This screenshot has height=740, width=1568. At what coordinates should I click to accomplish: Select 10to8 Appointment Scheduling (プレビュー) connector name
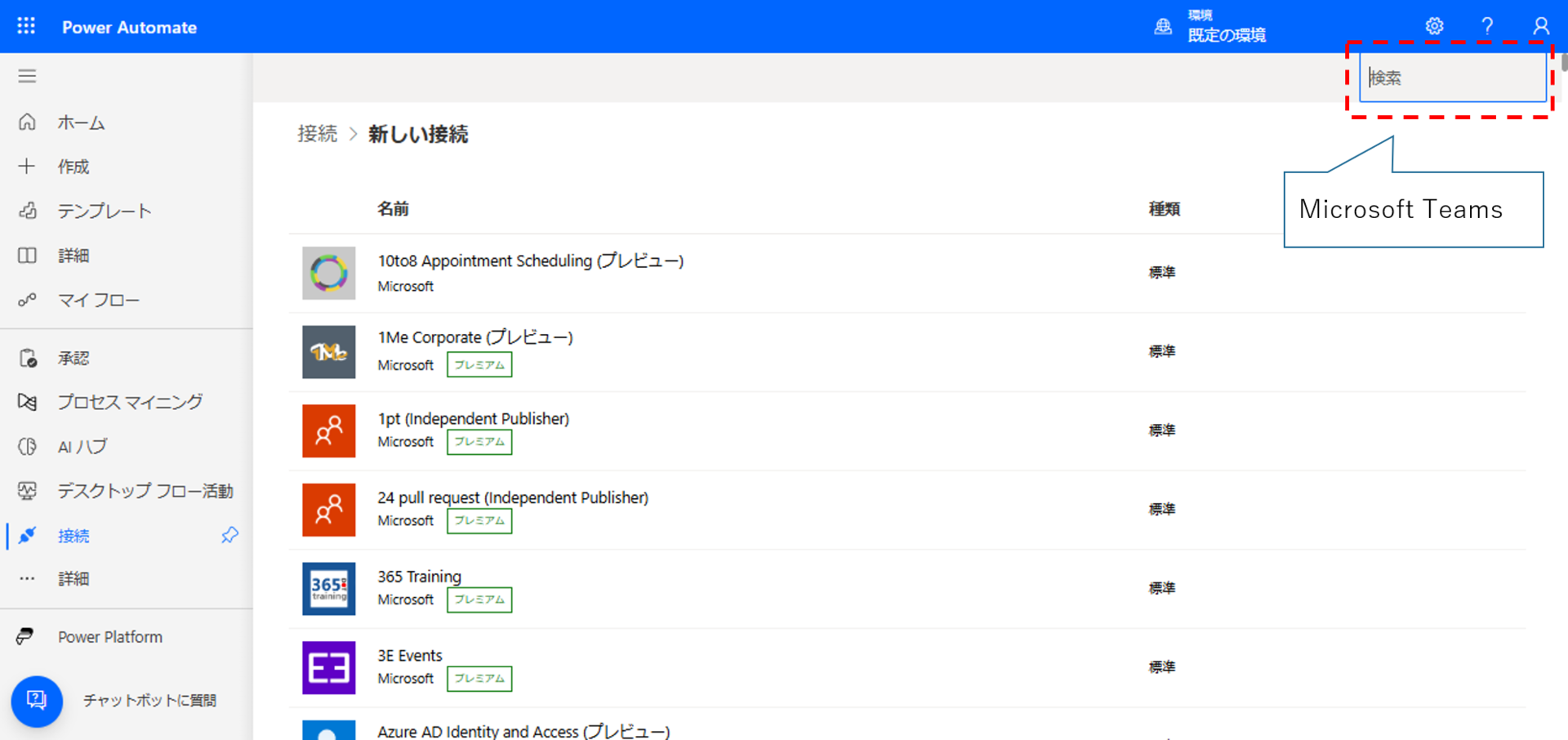click(531, 261)
